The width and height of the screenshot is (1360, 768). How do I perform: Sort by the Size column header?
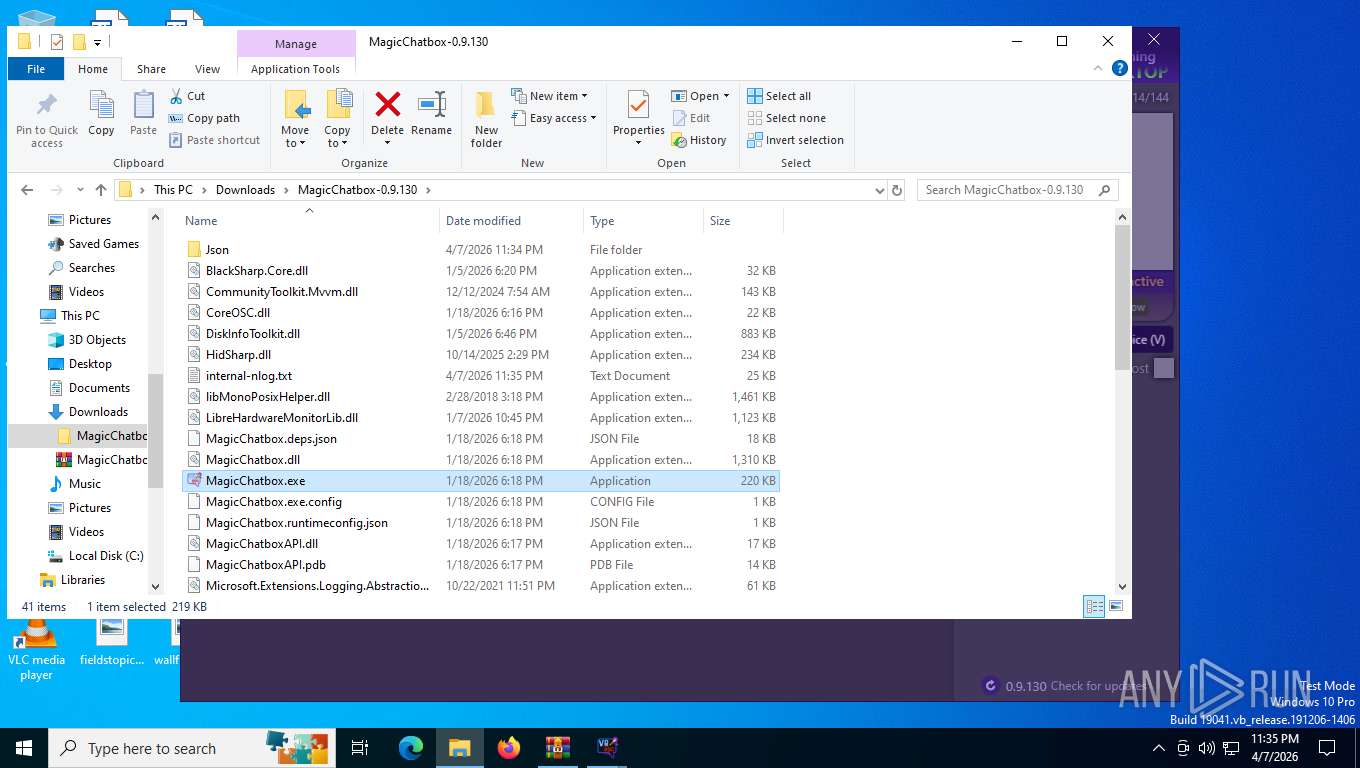point(743,221)
